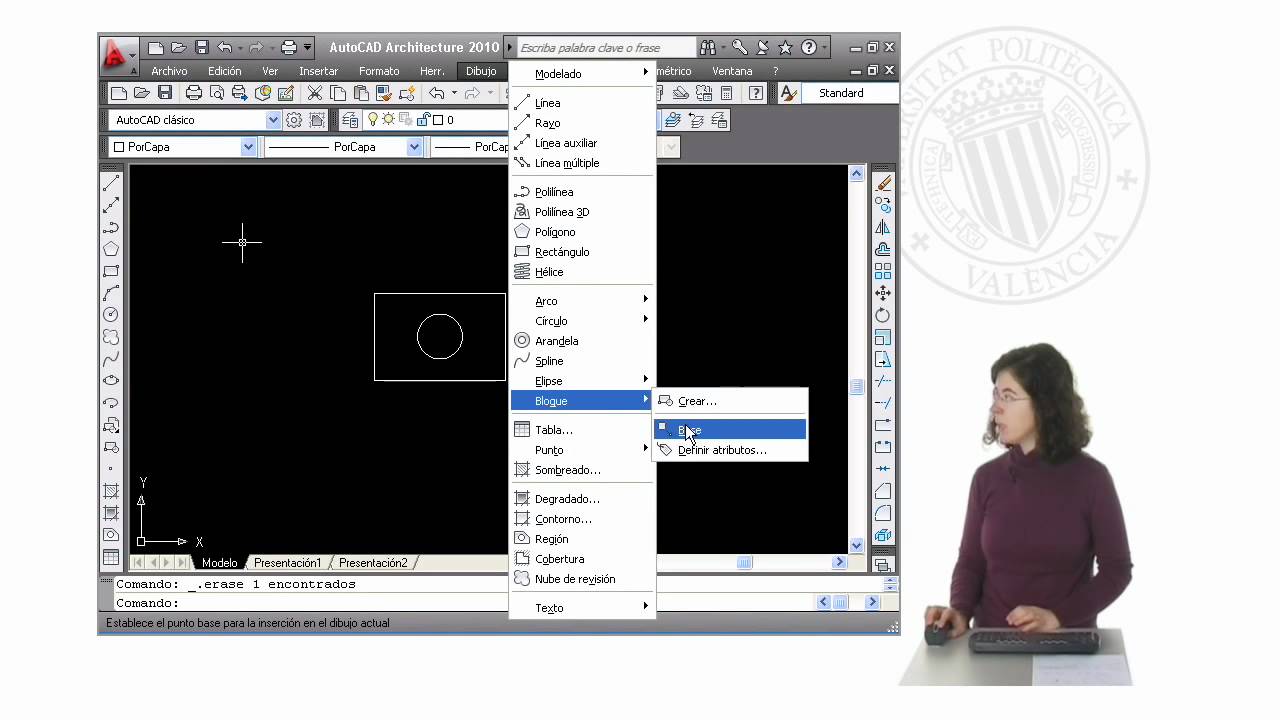Select Table tool in left draw toolbar
Screen dimensions: 1280x720
111,557
